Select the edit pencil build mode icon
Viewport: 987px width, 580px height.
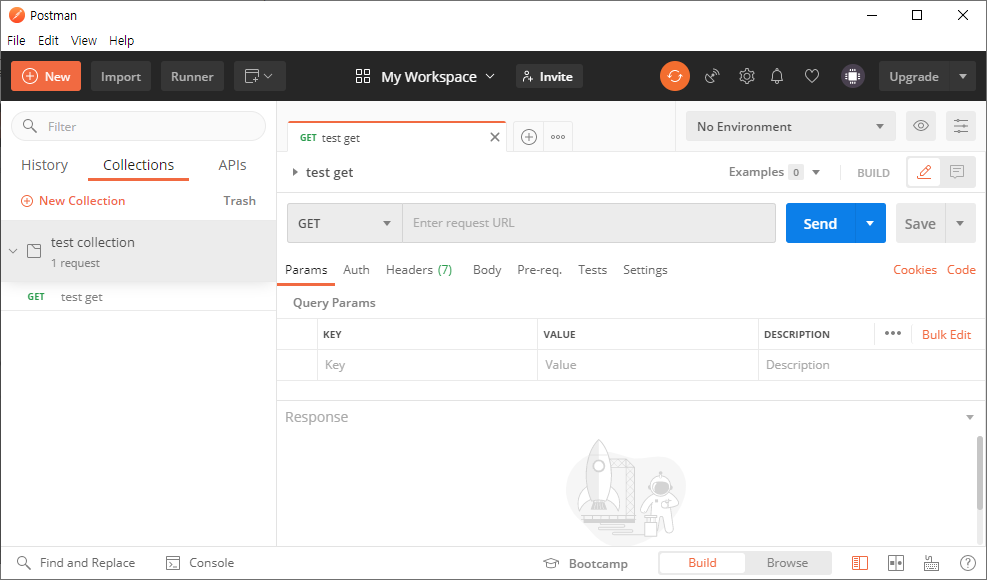(924, 172)
